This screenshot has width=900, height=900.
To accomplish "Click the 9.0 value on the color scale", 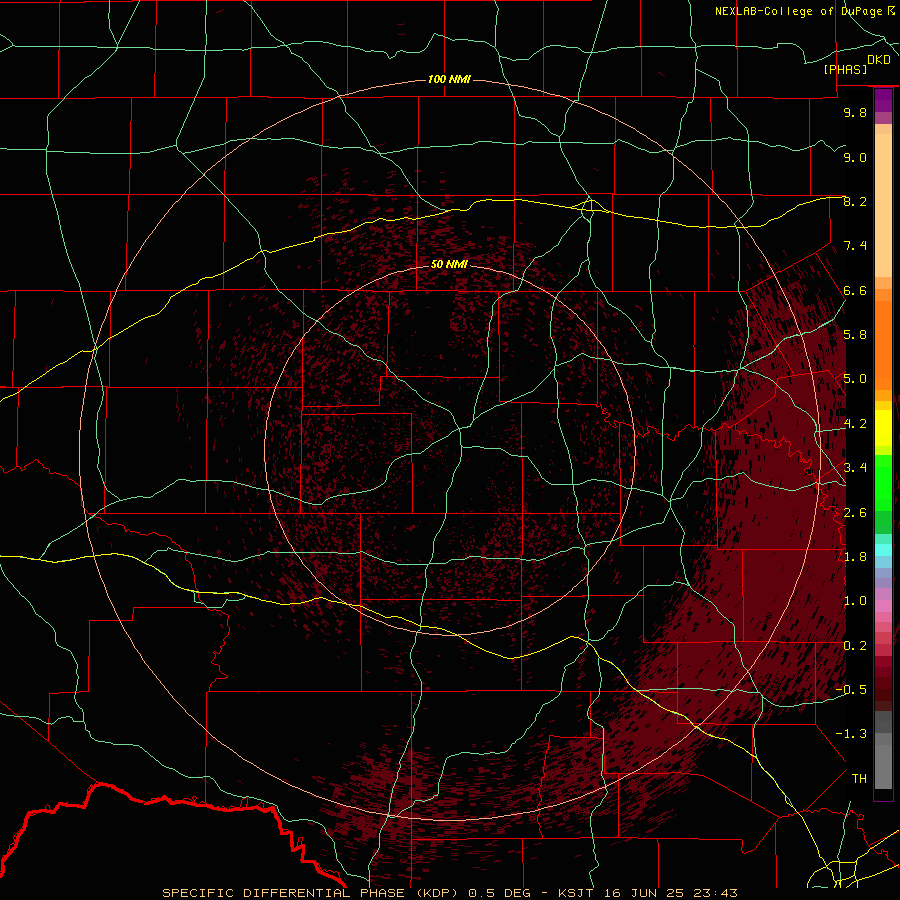I will coord(855,157).
